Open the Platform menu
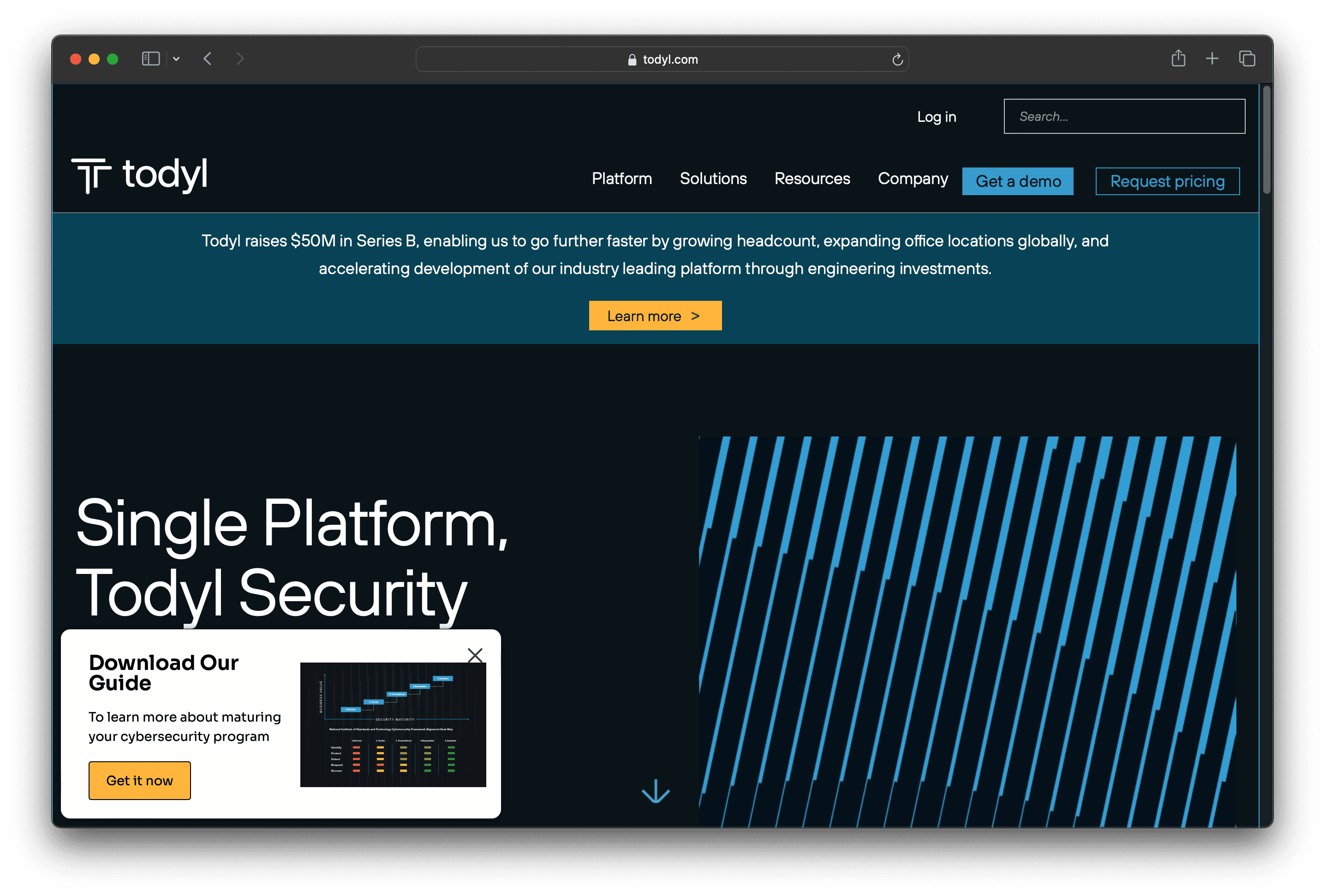Viewport: 1325px width, 896px height. pyautogui.click(x=621, y=179)
